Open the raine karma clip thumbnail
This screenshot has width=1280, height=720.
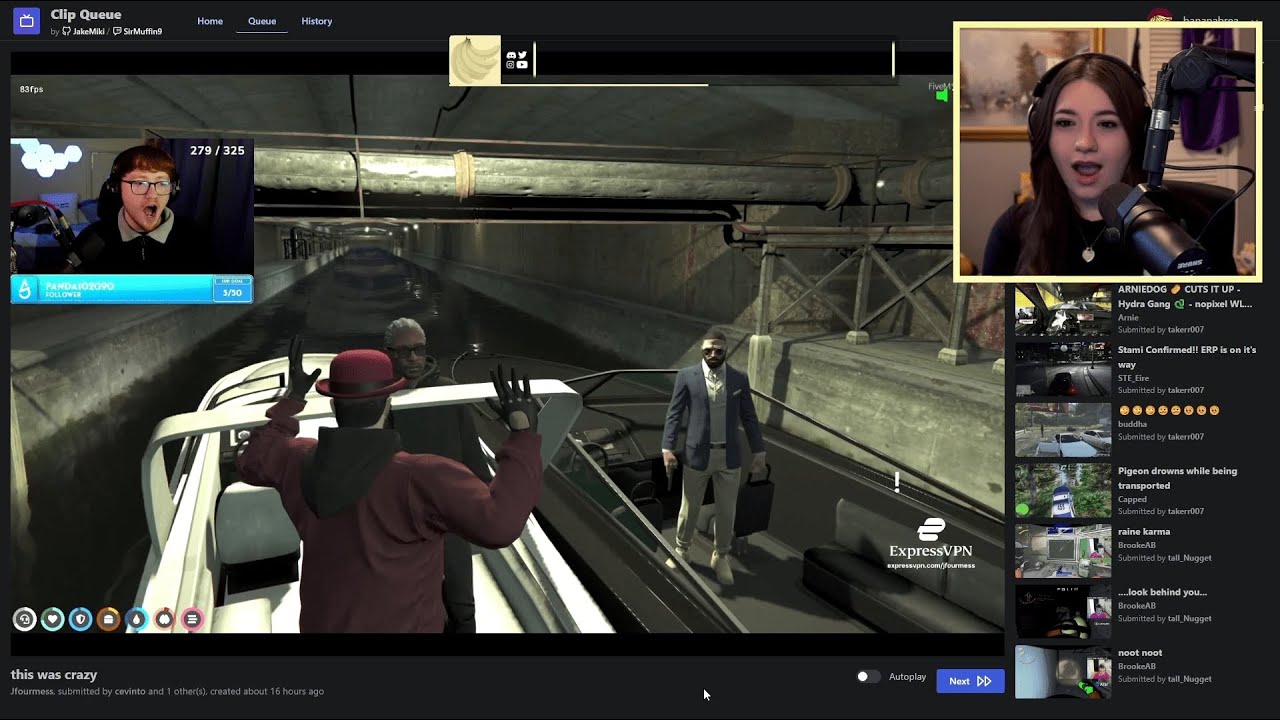pyautogui.click(x=1063, y=551)
